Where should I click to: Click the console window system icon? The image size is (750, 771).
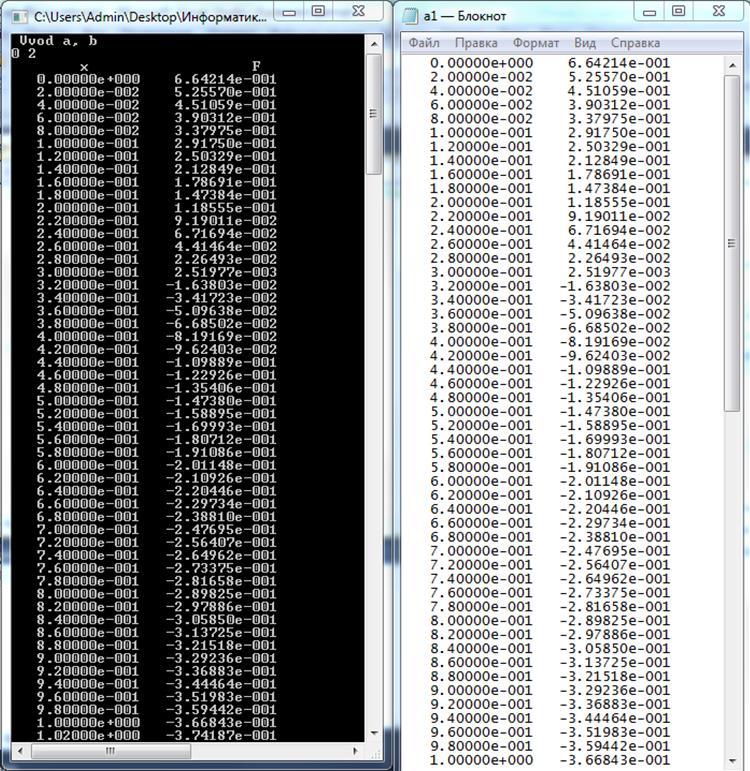19,17
